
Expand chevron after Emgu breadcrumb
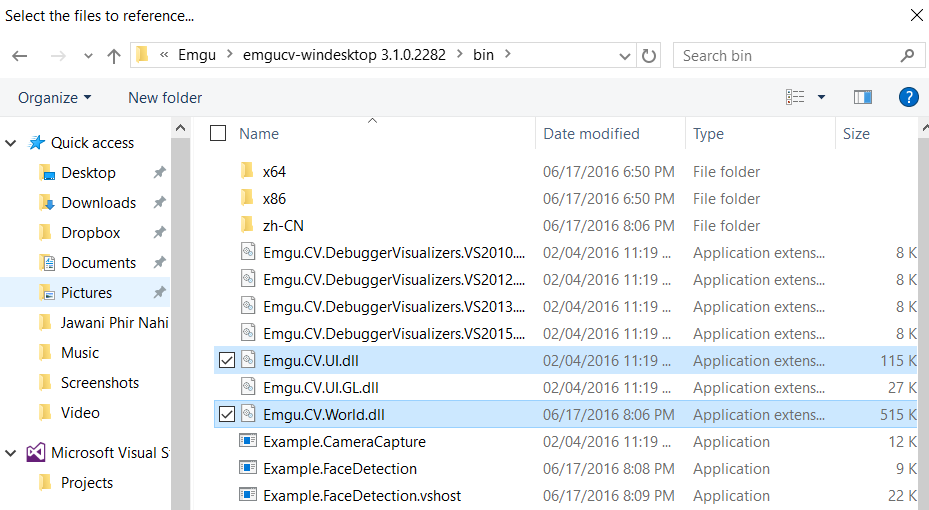tap(230, 54)
